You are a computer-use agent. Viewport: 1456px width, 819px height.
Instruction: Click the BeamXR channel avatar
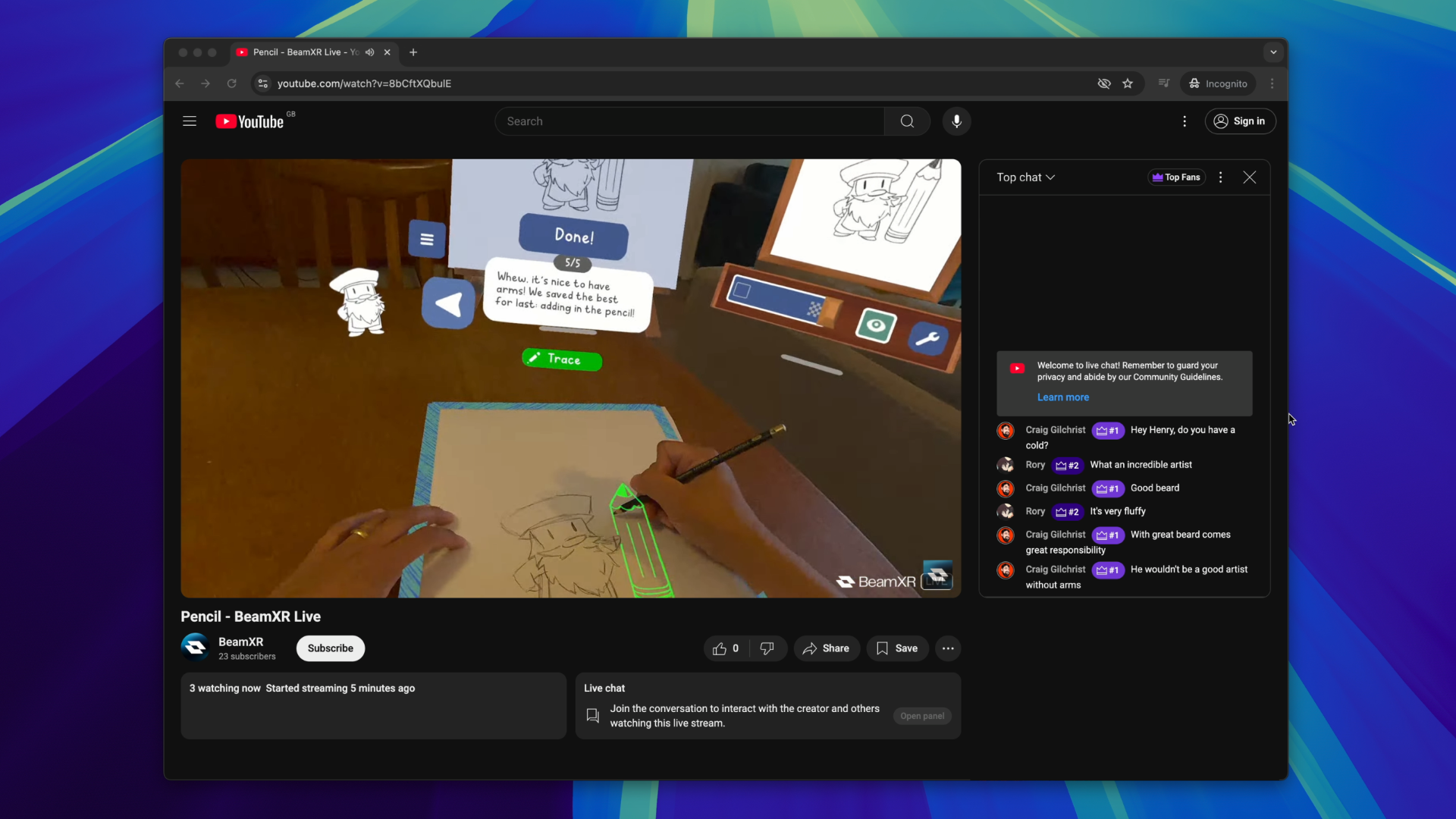pyautogui.click(x=195, y=647)
